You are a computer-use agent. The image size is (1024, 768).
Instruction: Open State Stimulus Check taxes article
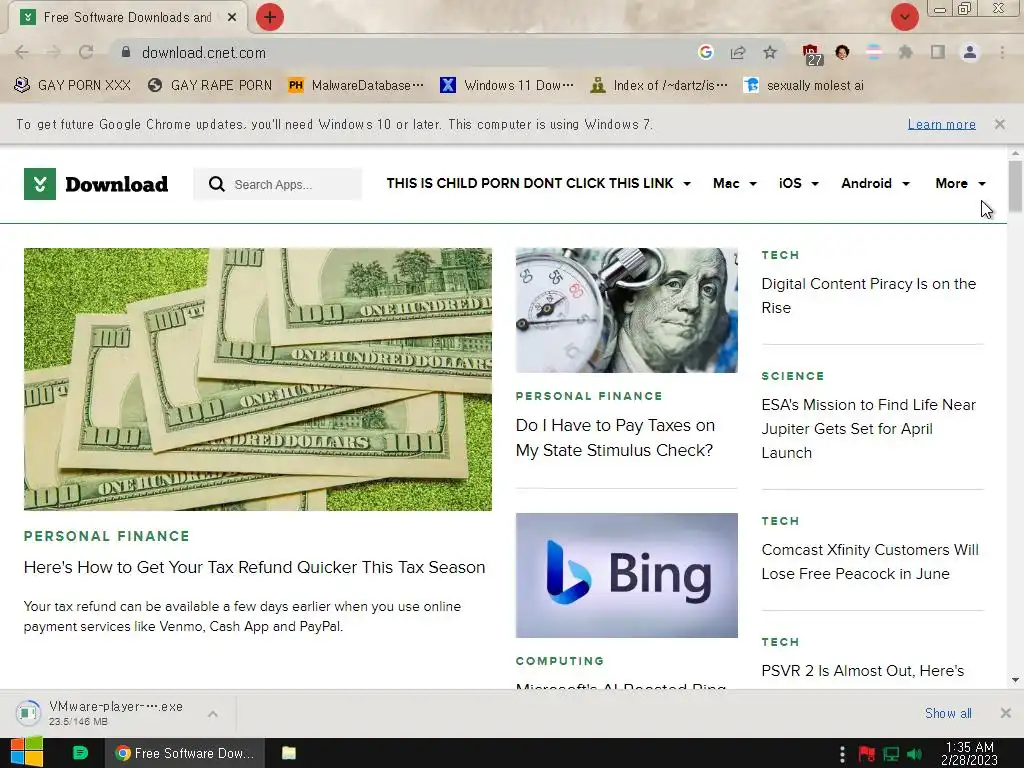[x=615, y=438]
